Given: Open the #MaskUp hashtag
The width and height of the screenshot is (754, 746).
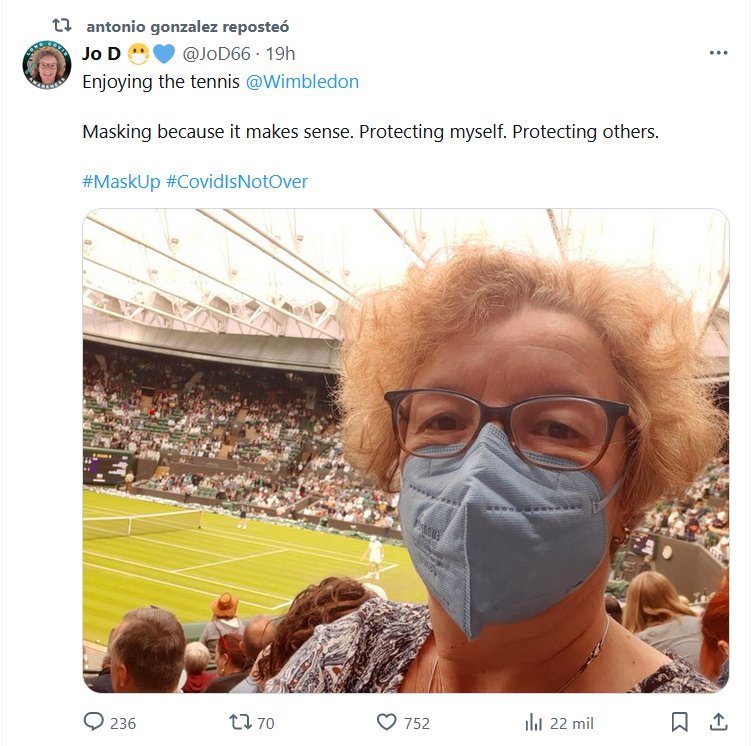Looking at the screenshot, I should pyautogui.click(x=121, y=182).
